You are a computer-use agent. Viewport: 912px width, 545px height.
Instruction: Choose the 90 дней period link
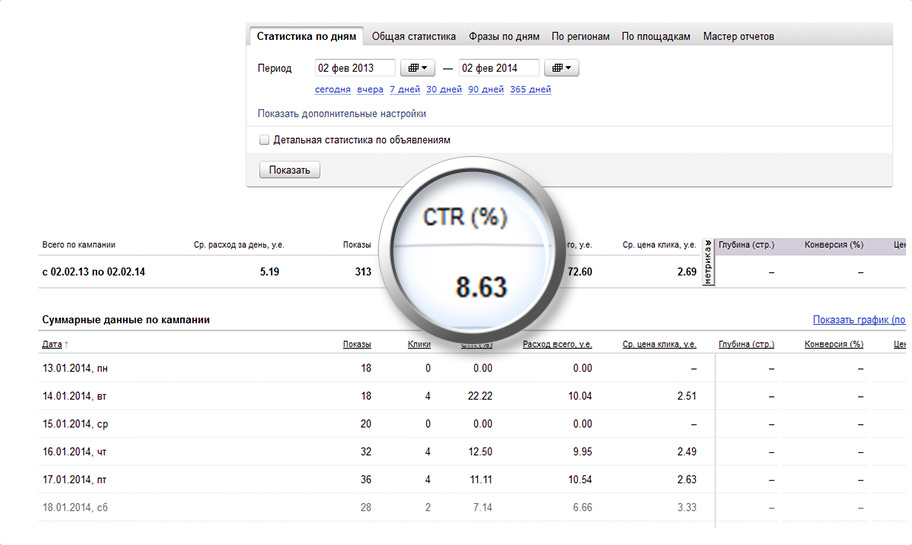click(486, 89)
